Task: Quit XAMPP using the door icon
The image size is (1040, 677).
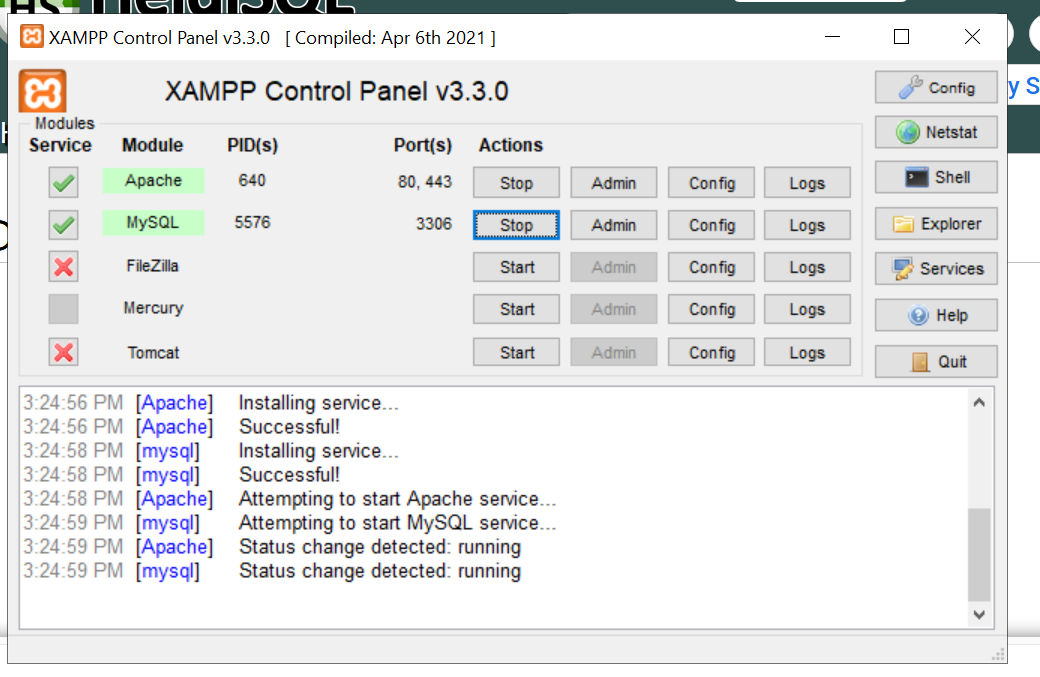Action: [x=936, y=361]
